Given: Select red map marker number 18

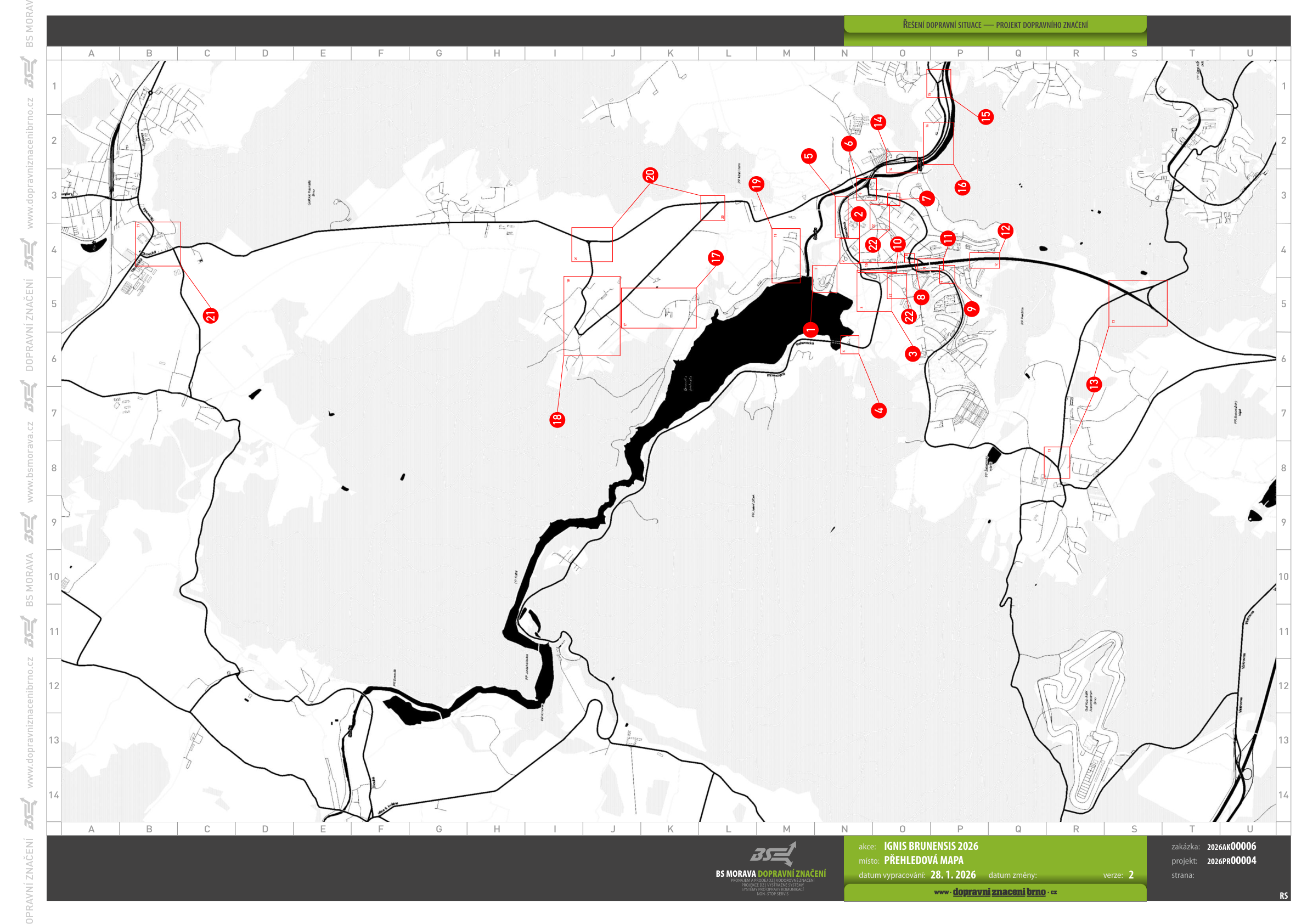Looking at the screenshot, I should point(557,420).
